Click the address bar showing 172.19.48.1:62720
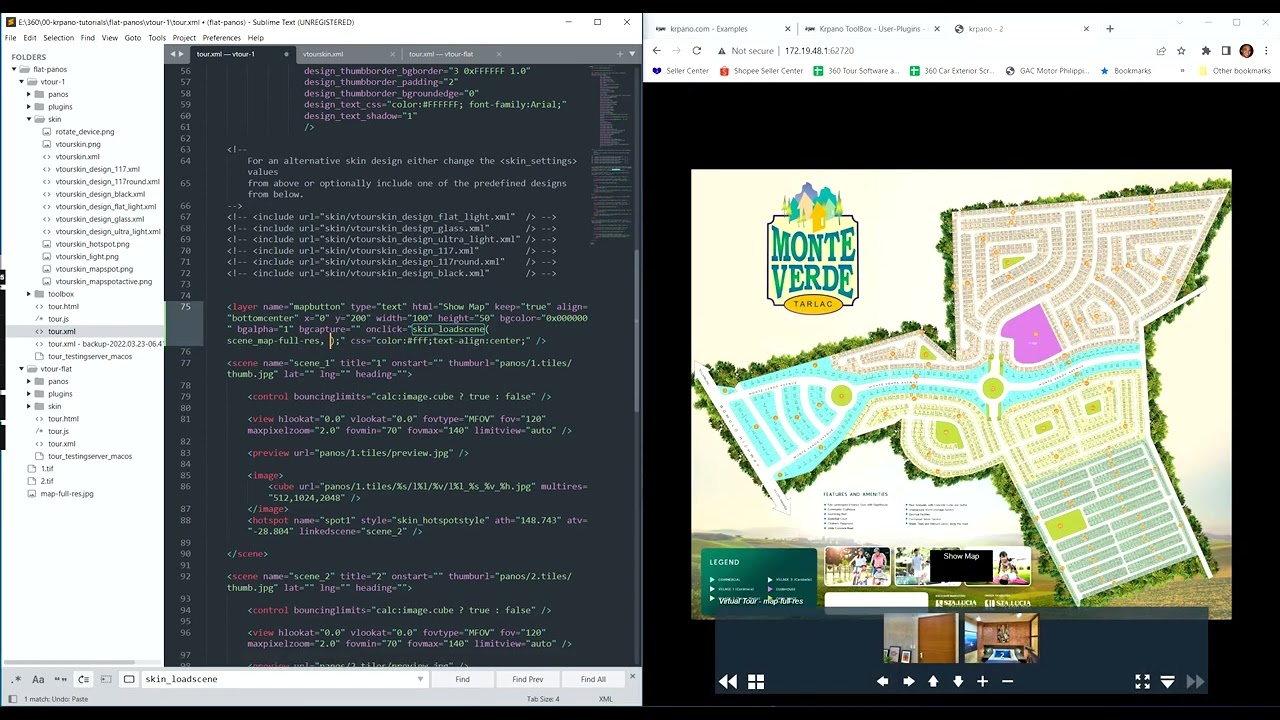The width and height of the screenshot is (1280, 720). 819,51
